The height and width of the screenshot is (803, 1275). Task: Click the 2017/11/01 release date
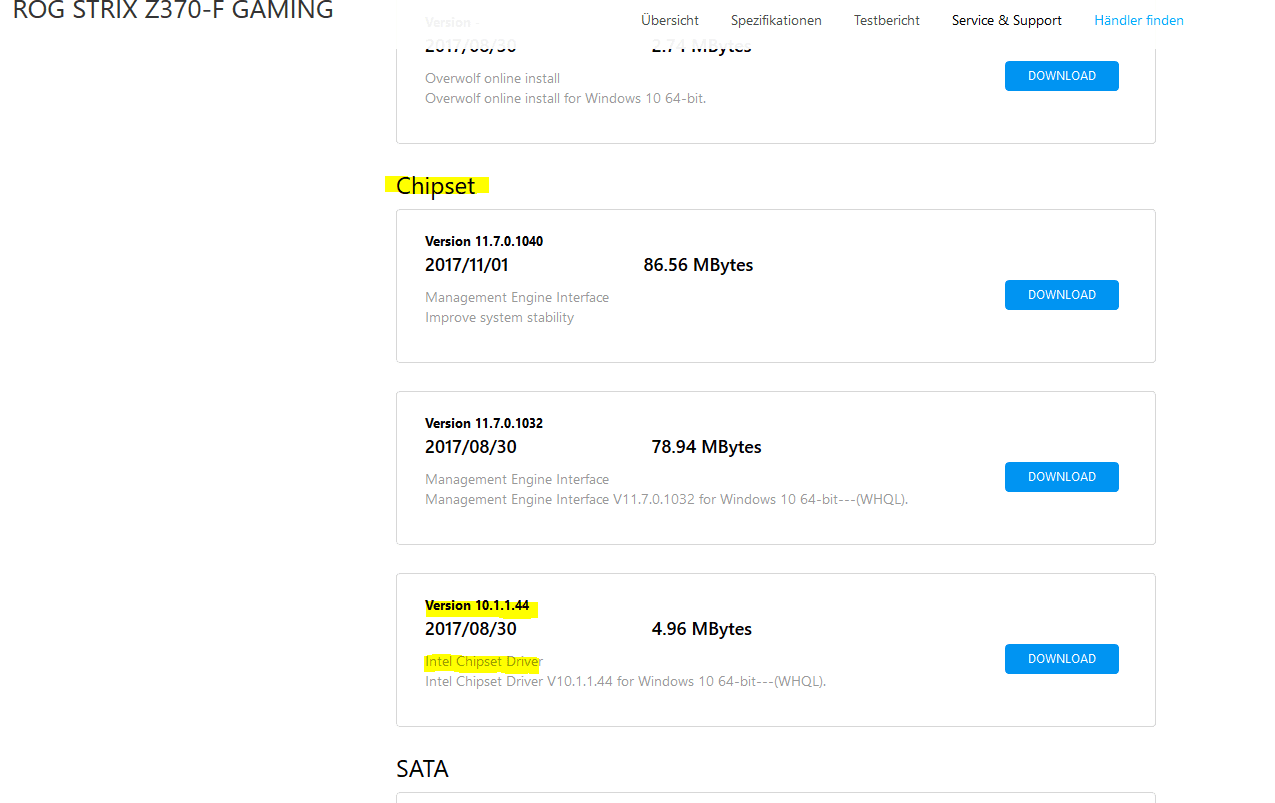(x=467, y=265)
